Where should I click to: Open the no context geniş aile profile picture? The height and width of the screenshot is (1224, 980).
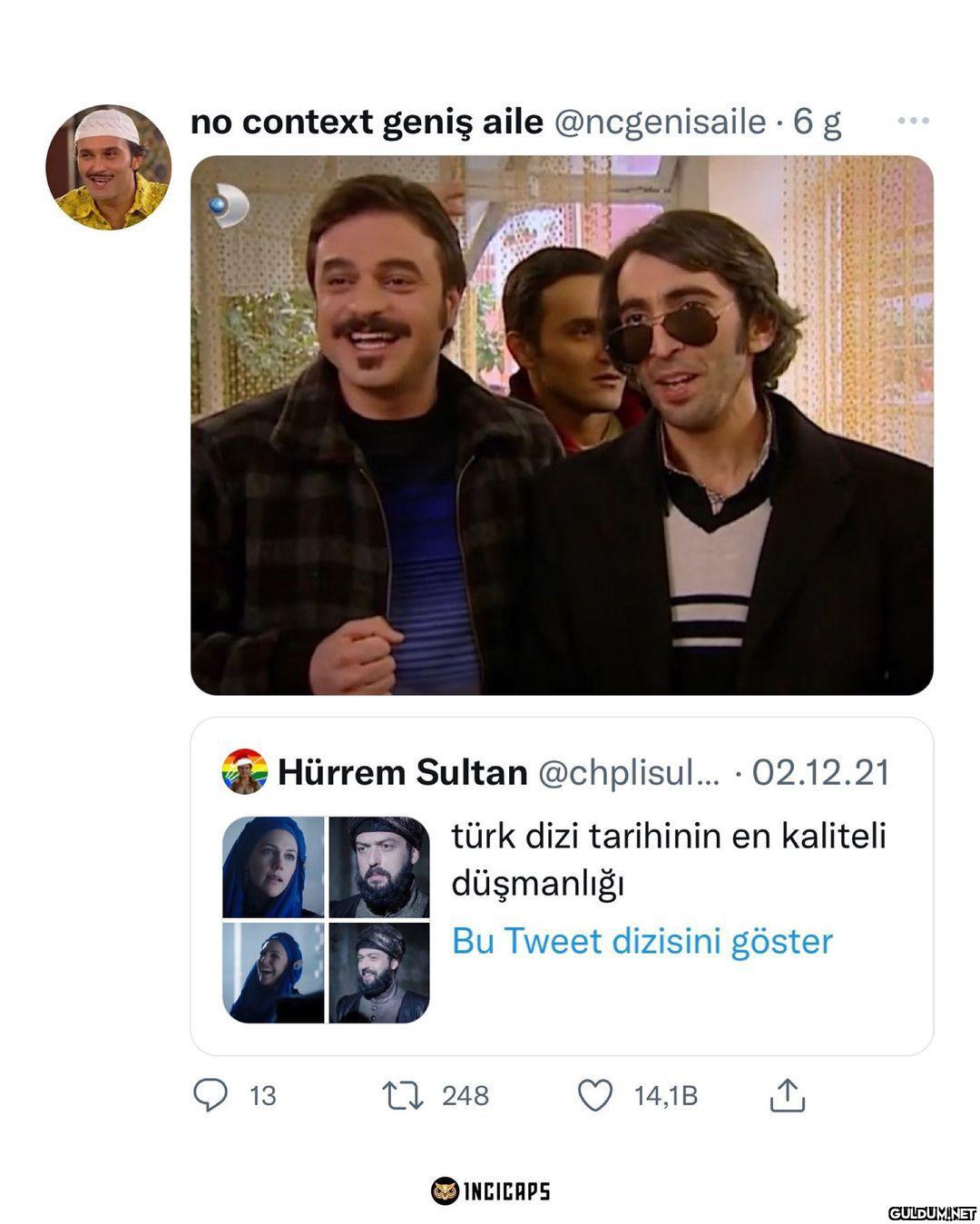[x=109, y=168]
